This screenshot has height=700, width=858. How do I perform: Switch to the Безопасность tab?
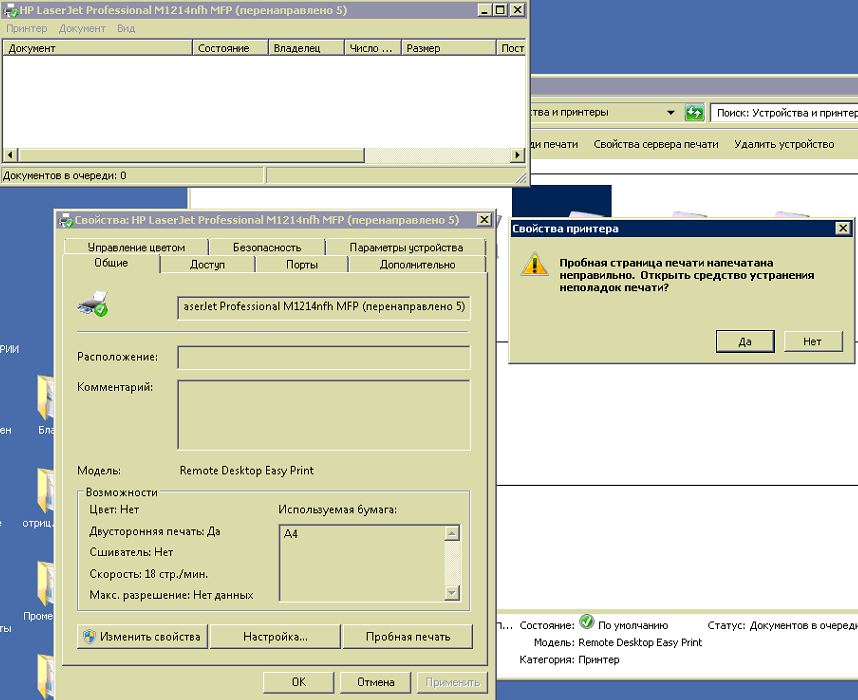267,247
